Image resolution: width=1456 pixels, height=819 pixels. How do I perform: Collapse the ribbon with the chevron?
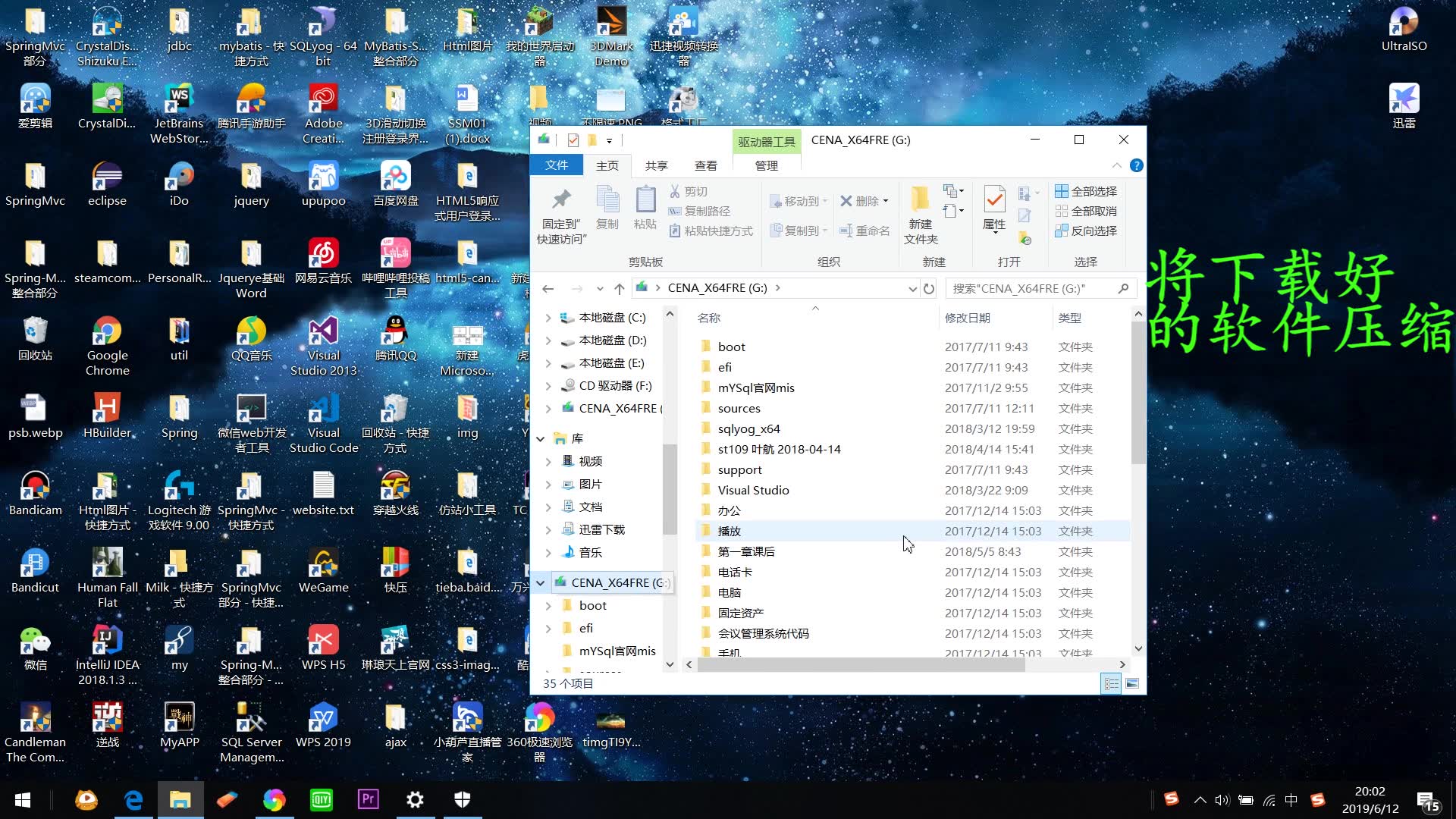point(1117,165)
